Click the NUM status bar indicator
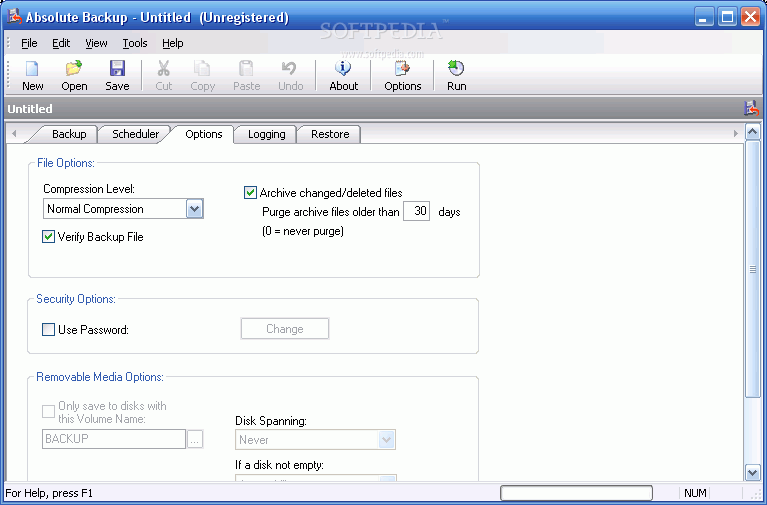Screen dimensions: 767x505 coord(695,493)
